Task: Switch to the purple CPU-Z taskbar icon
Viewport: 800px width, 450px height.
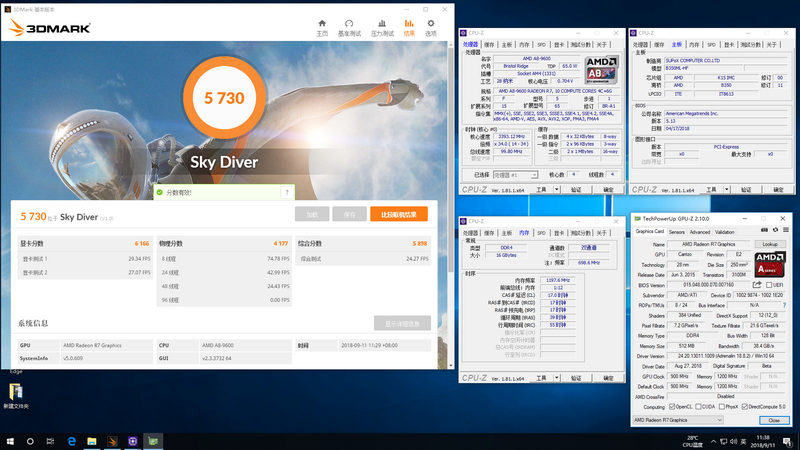Action: click(133, 441)
